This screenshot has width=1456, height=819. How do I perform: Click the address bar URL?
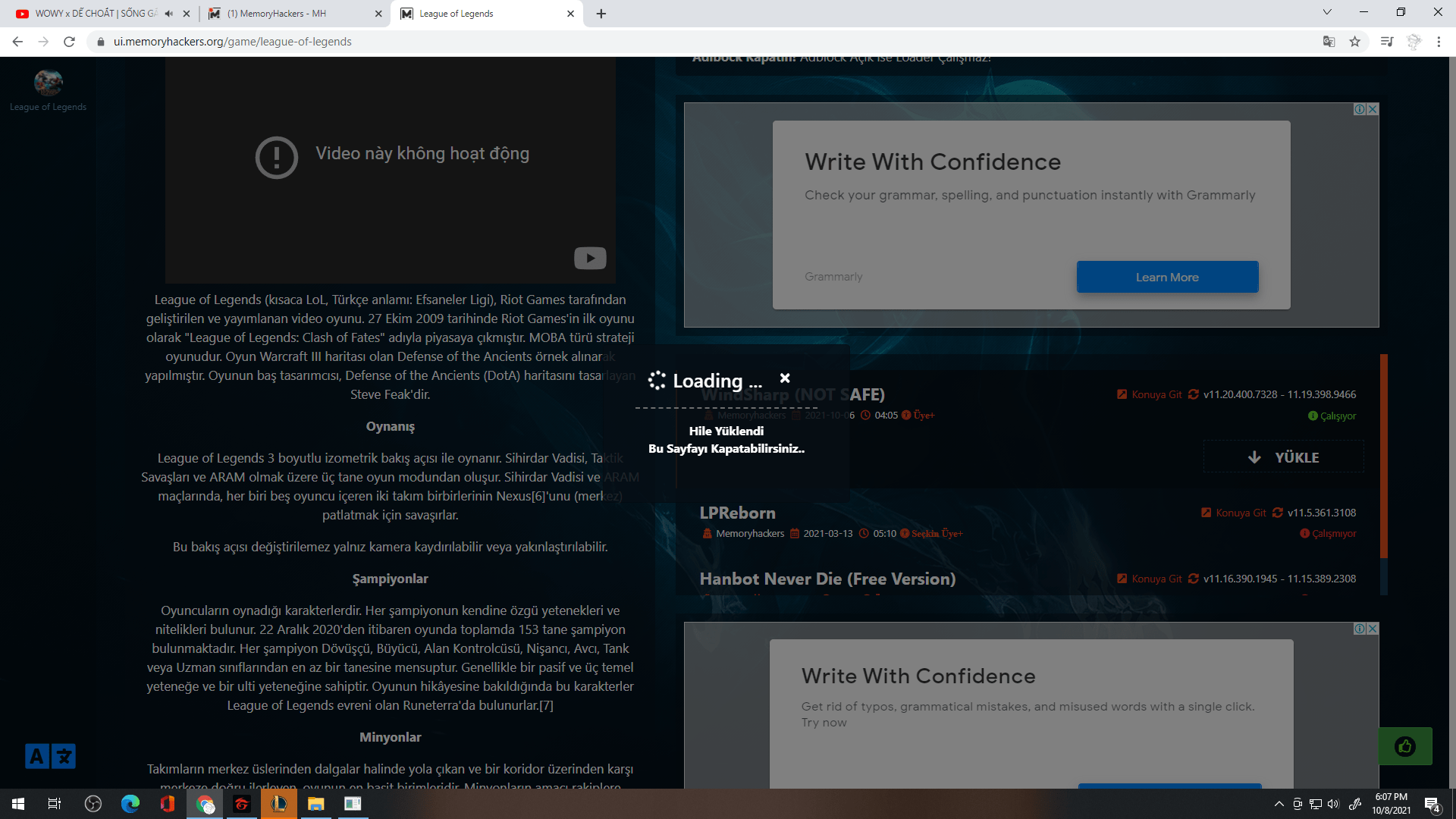click(x=232, y=42)
